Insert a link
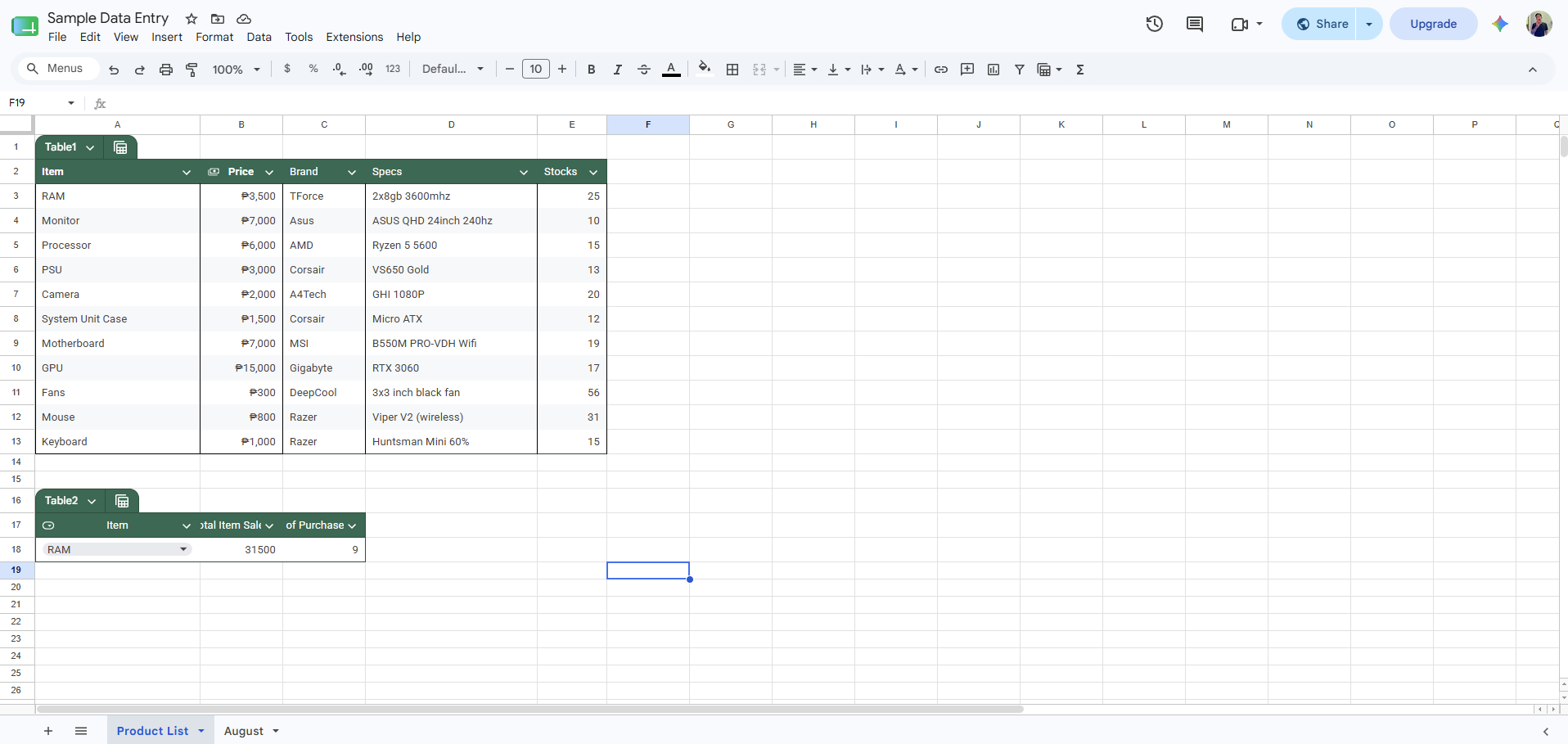Screen dimensions: 1568x744 tap(941, 70)
